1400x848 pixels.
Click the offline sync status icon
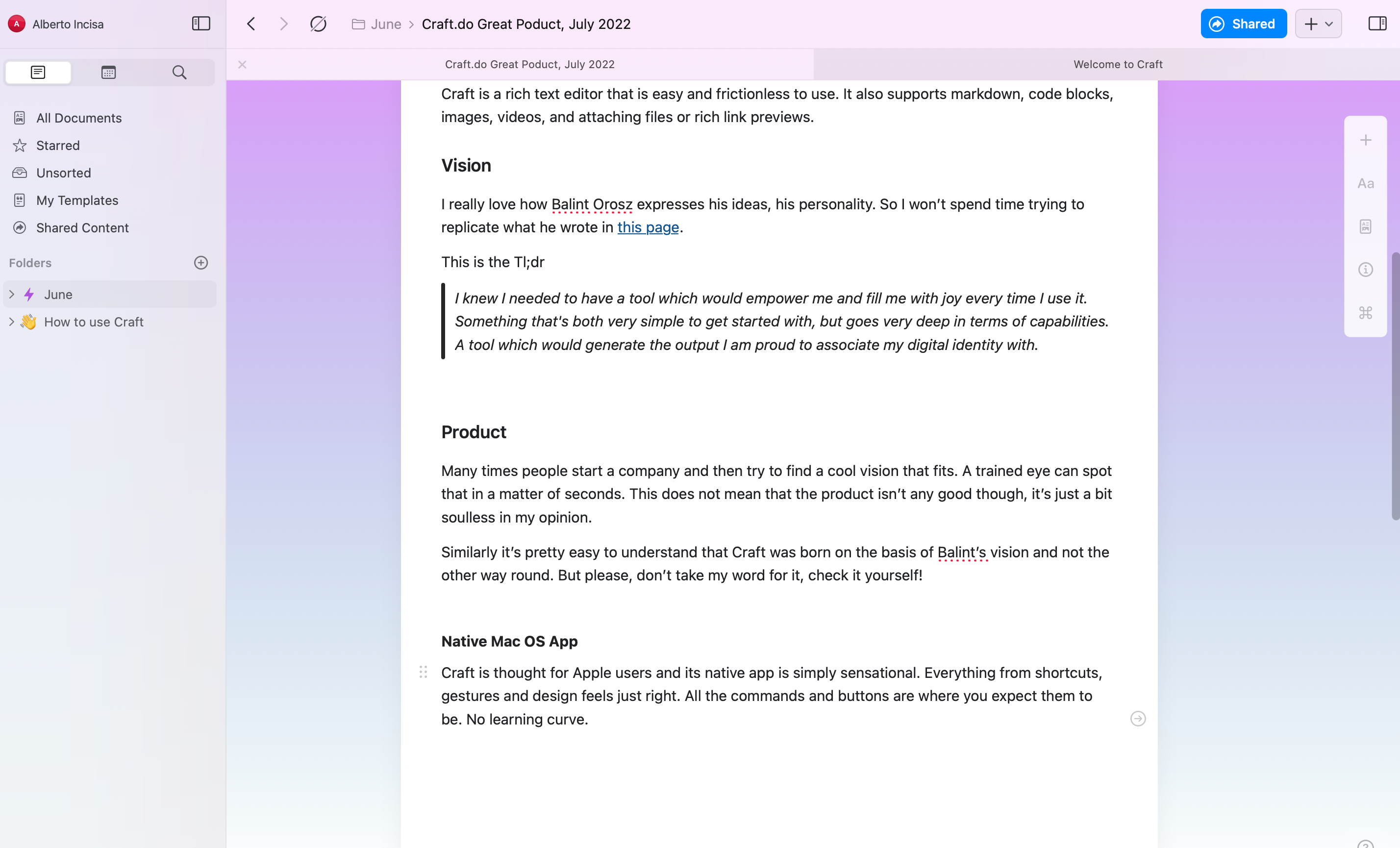tap(318, 24)
